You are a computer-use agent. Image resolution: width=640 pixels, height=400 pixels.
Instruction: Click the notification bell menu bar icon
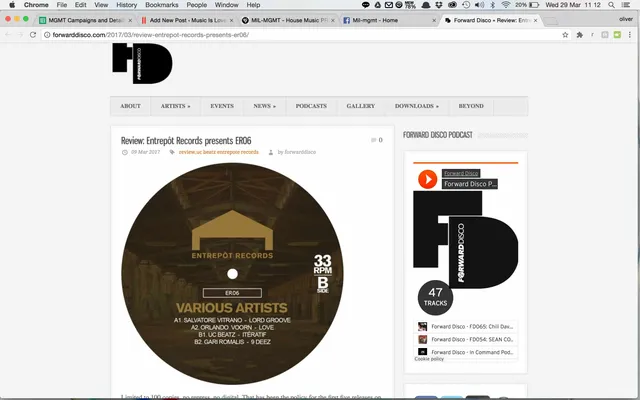point(426,5)
